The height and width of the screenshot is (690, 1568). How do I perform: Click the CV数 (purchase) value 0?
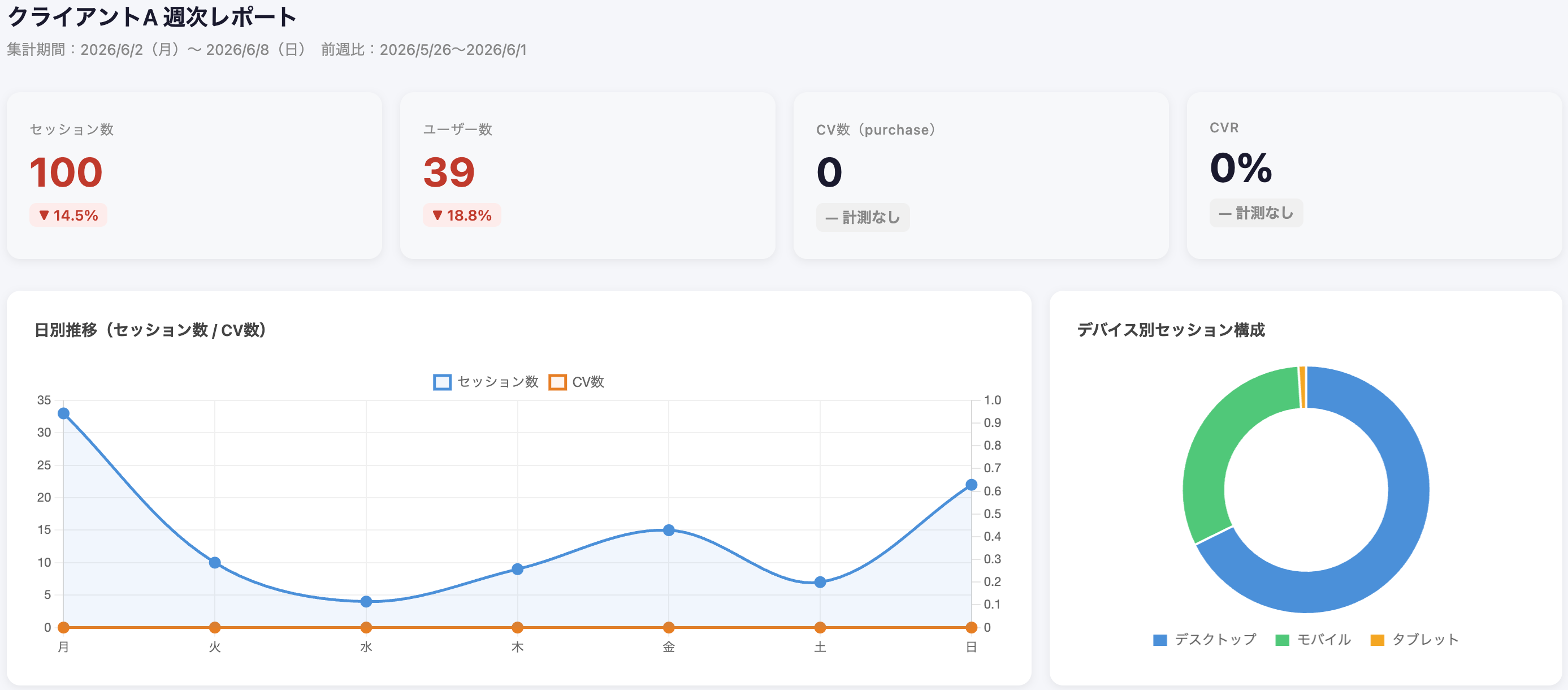(830, 172)
